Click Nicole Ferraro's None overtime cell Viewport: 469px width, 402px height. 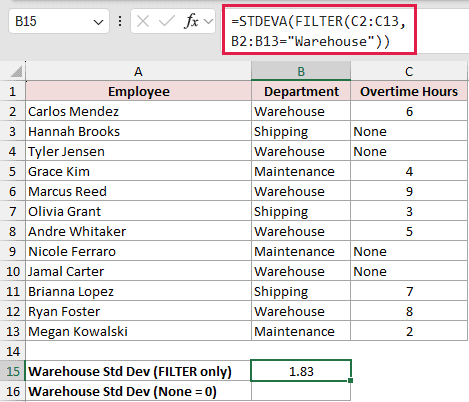point(409,251)
